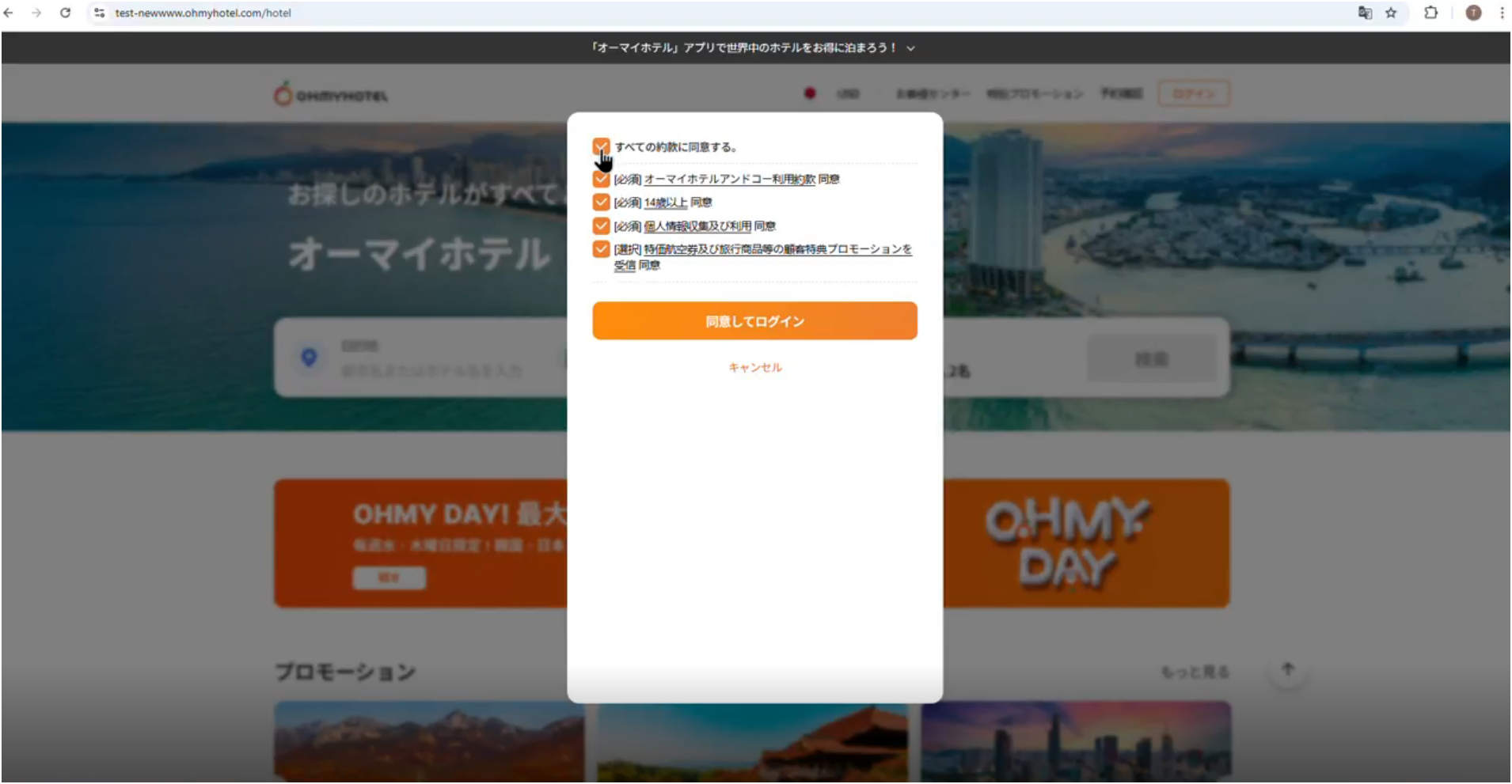Click the OHMY DAY promotion banner
The image size is (1512, 784).
752,543
